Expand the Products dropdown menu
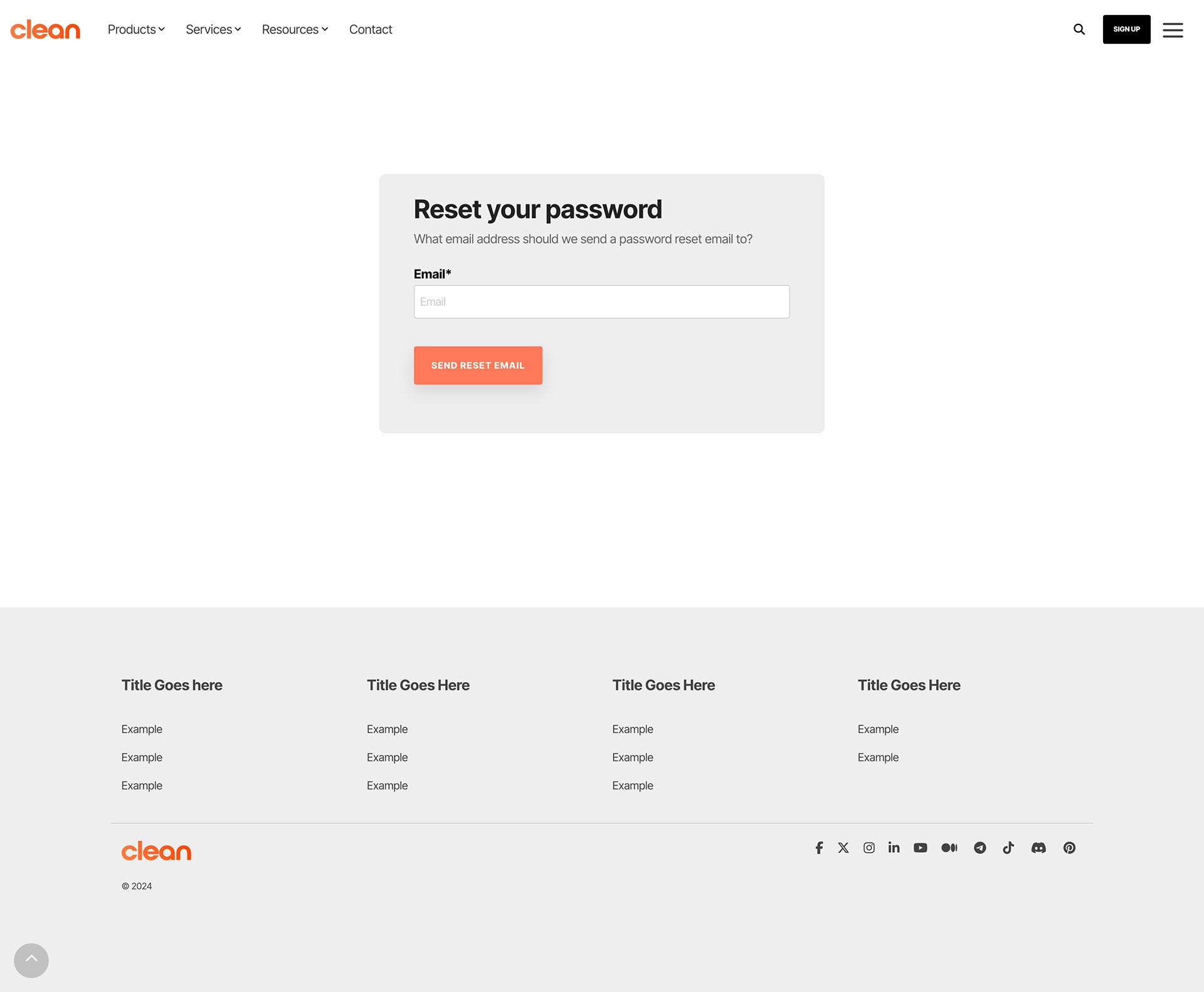1204x992 pixels. click(136, 29)
